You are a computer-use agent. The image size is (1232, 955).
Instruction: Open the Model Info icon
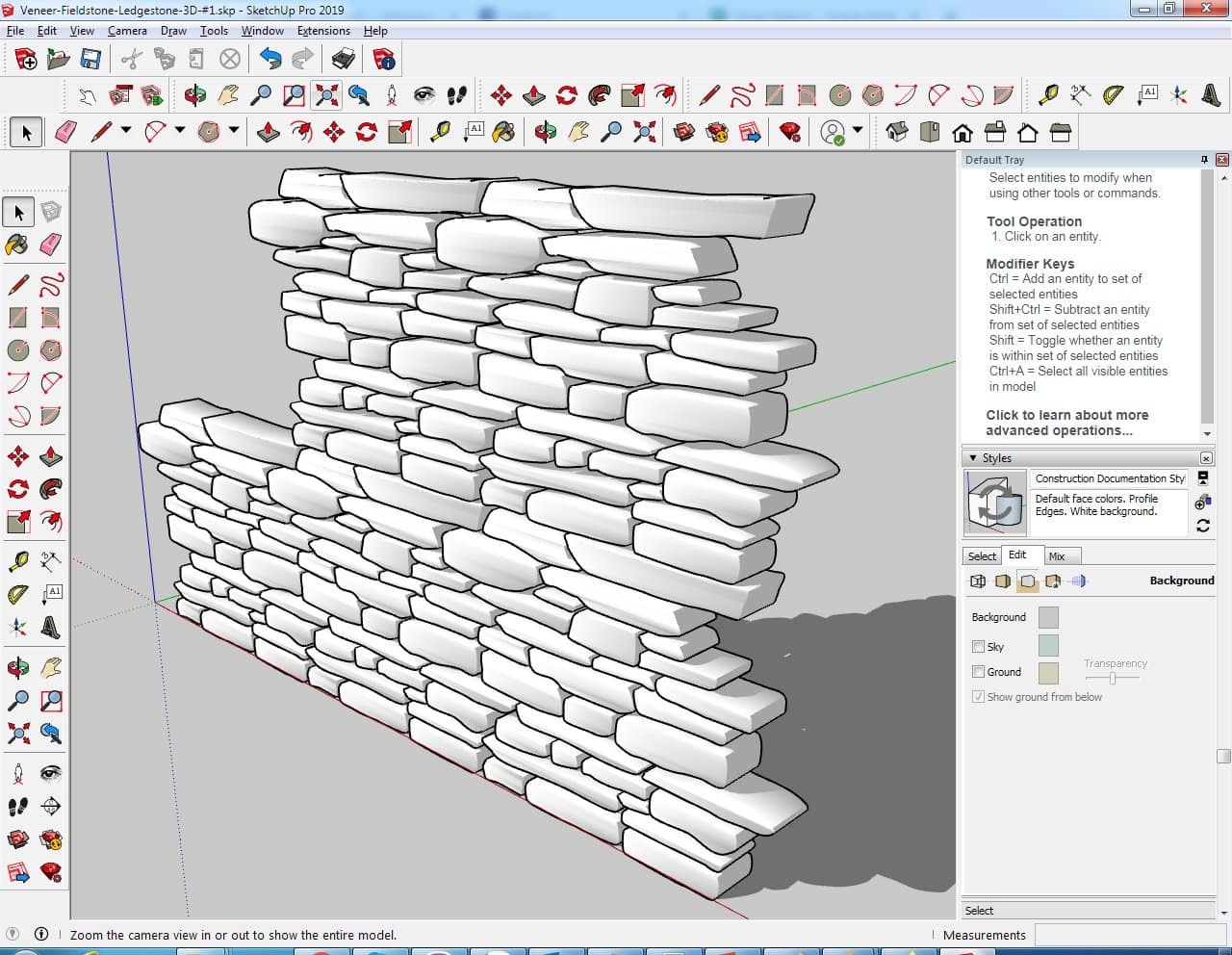(x=384, y=60)
